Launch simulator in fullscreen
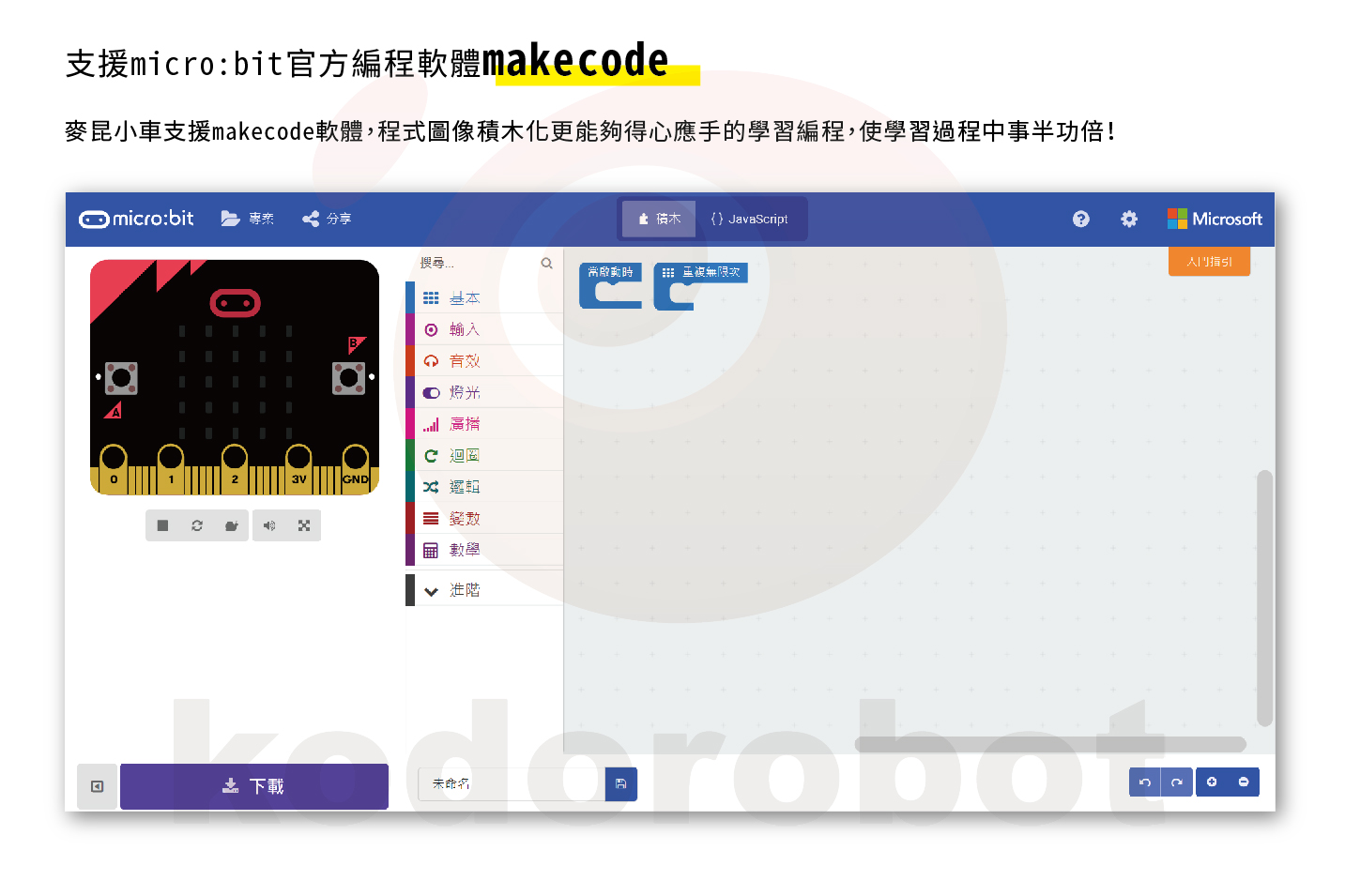The width and height of the screenshot is (1345, 896). coord(304,525)
